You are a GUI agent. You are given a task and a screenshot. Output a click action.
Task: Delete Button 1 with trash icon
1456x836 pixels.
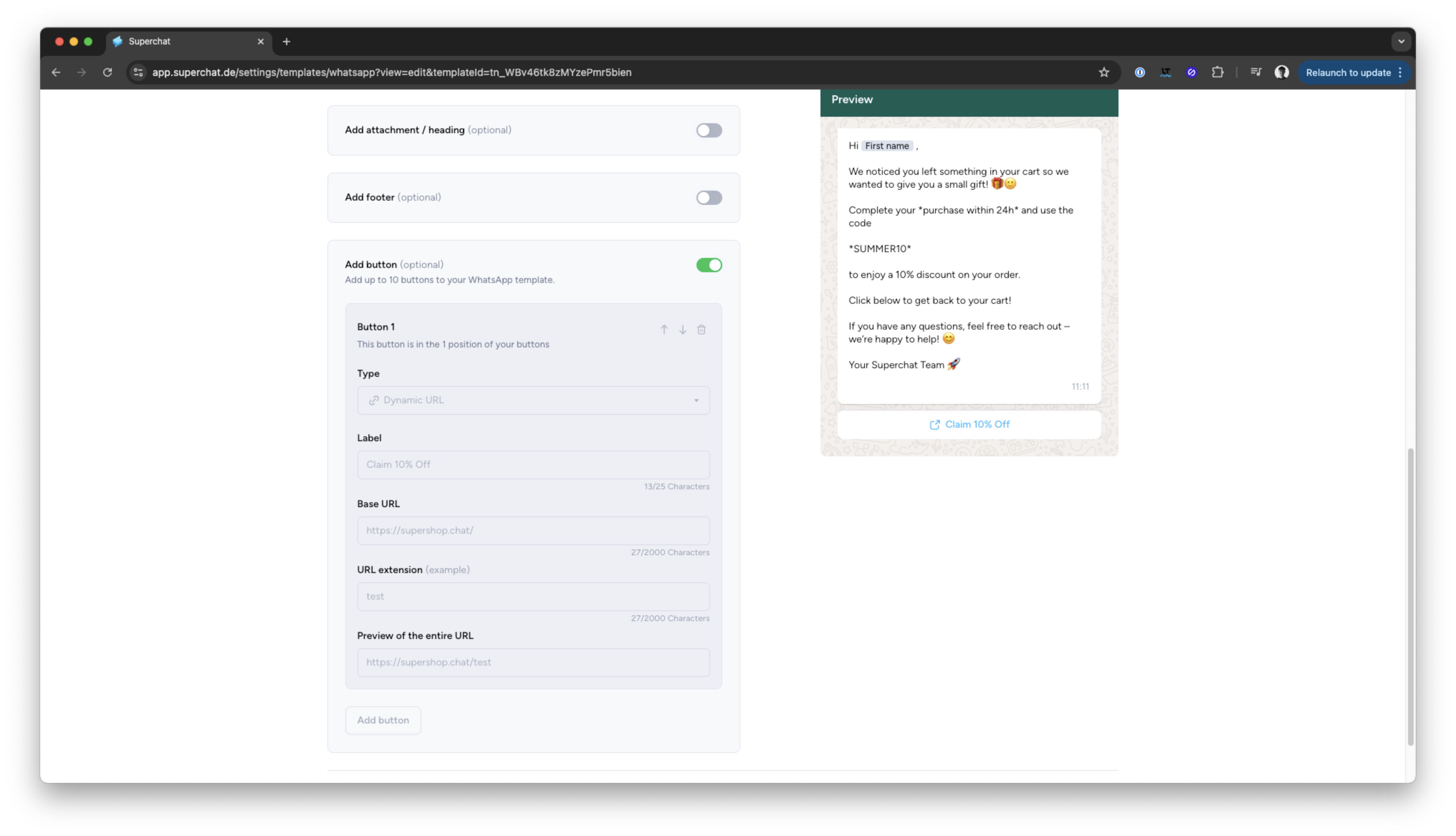point(701,330)
